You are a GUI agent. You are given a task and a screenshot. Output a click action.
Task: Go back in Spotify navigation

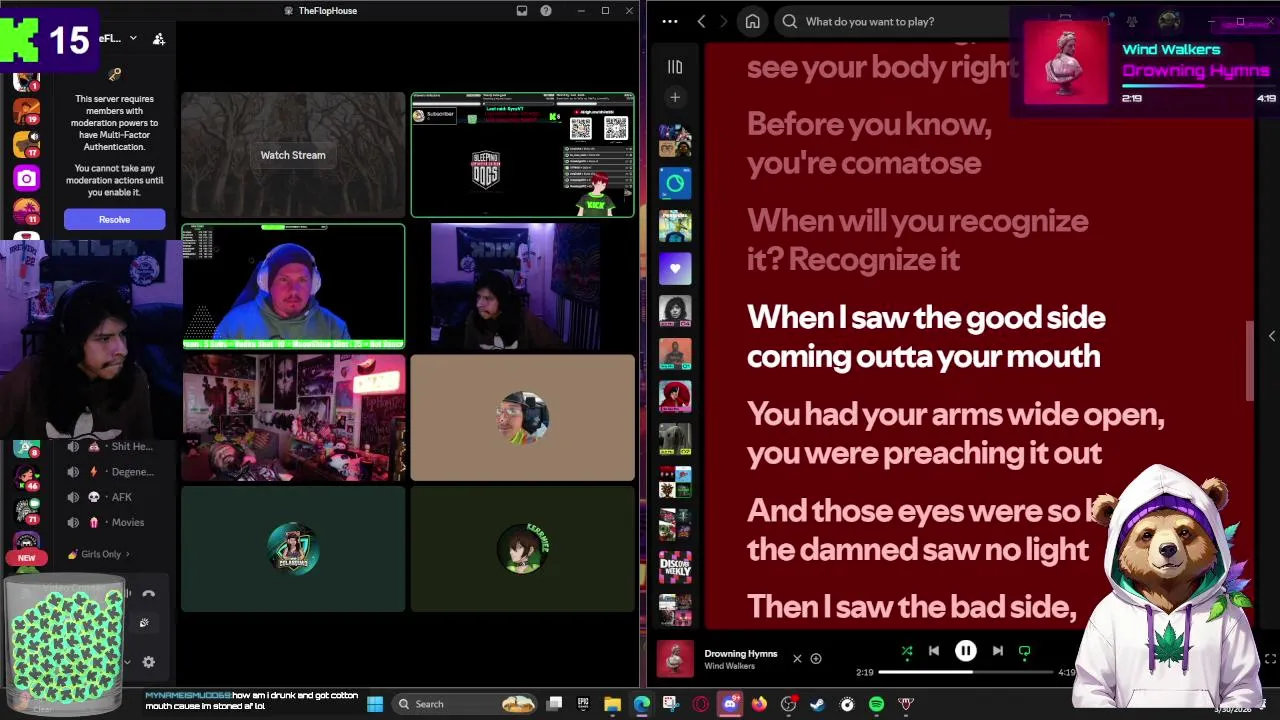coord(701,21)
